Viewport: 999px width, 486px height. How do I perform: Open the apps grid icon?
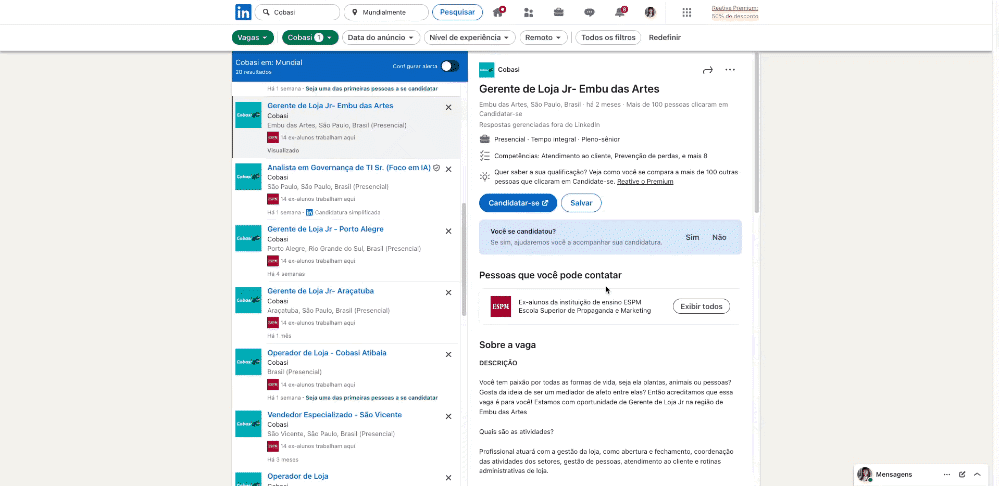point(686,12)
